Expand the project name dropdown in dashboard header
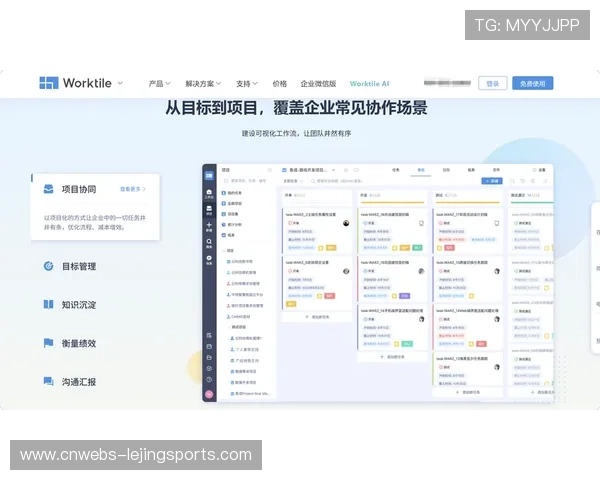600x480 pixels. pyautogui.click(x=333, y=170)
